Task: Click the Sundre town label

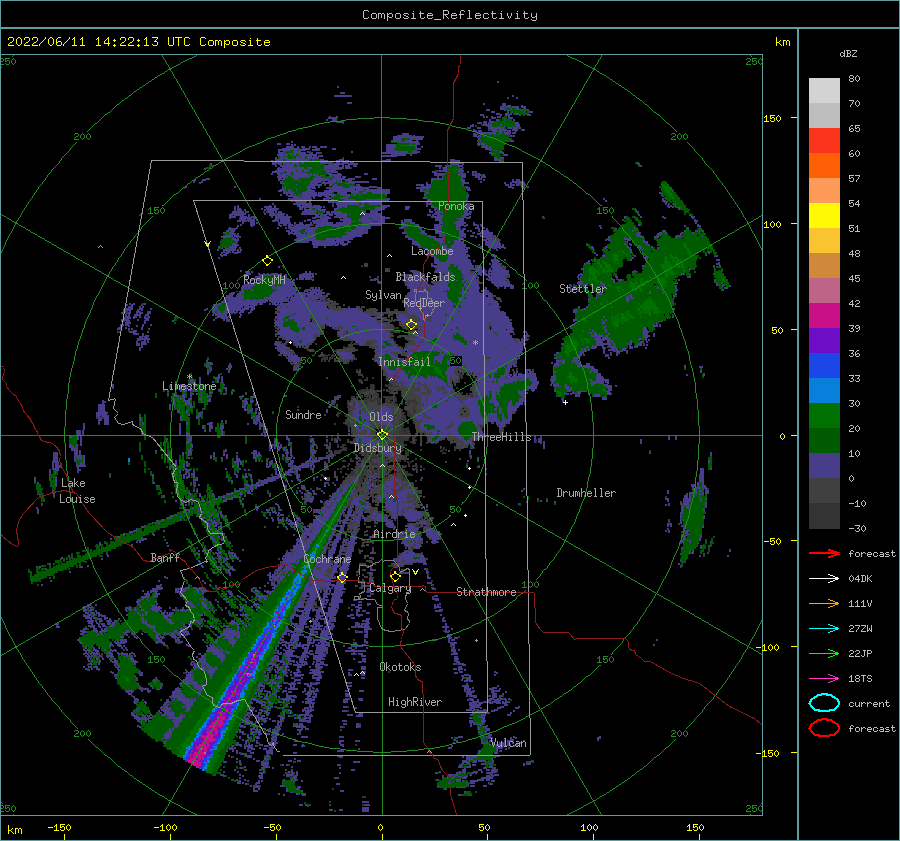Action: tap(303, 414)
